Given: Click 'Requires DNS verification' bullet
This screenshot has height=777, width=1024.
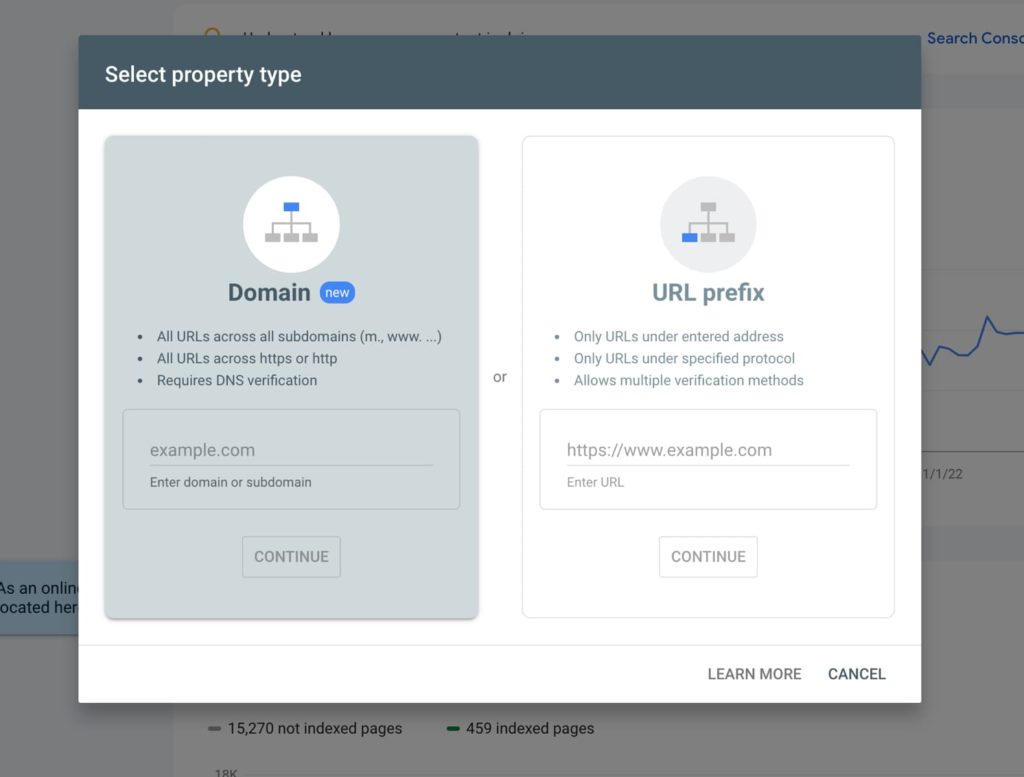Looking at the screenshot, I should coord(236,380).
